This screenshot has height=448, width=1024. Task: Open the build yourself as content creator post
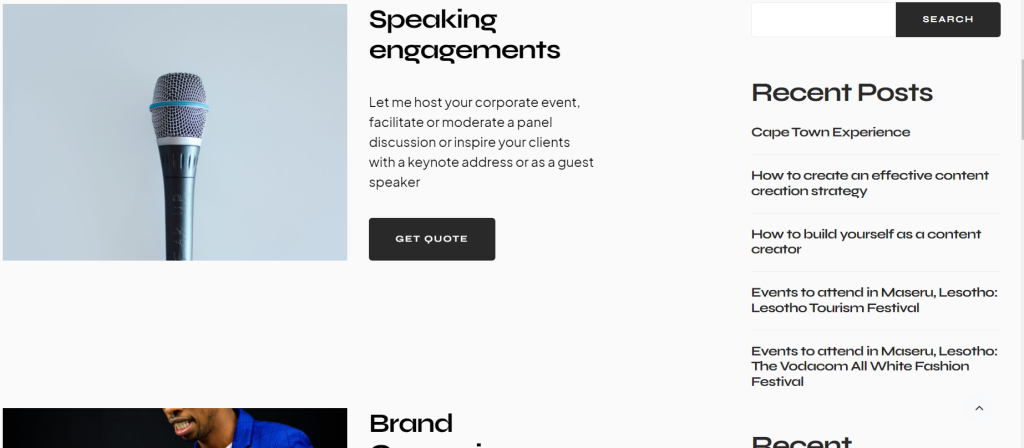(866, 242)
